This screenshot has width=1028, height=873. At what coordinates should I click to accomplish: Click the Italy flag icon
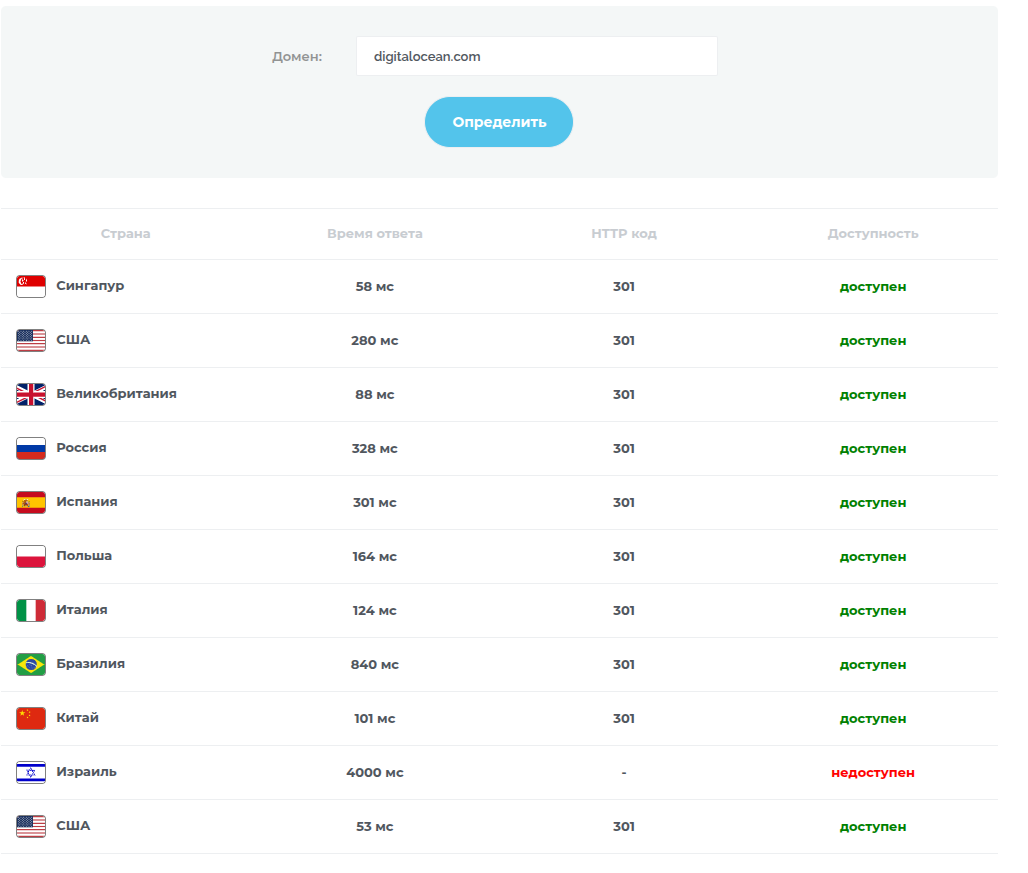tap(31, 610)
